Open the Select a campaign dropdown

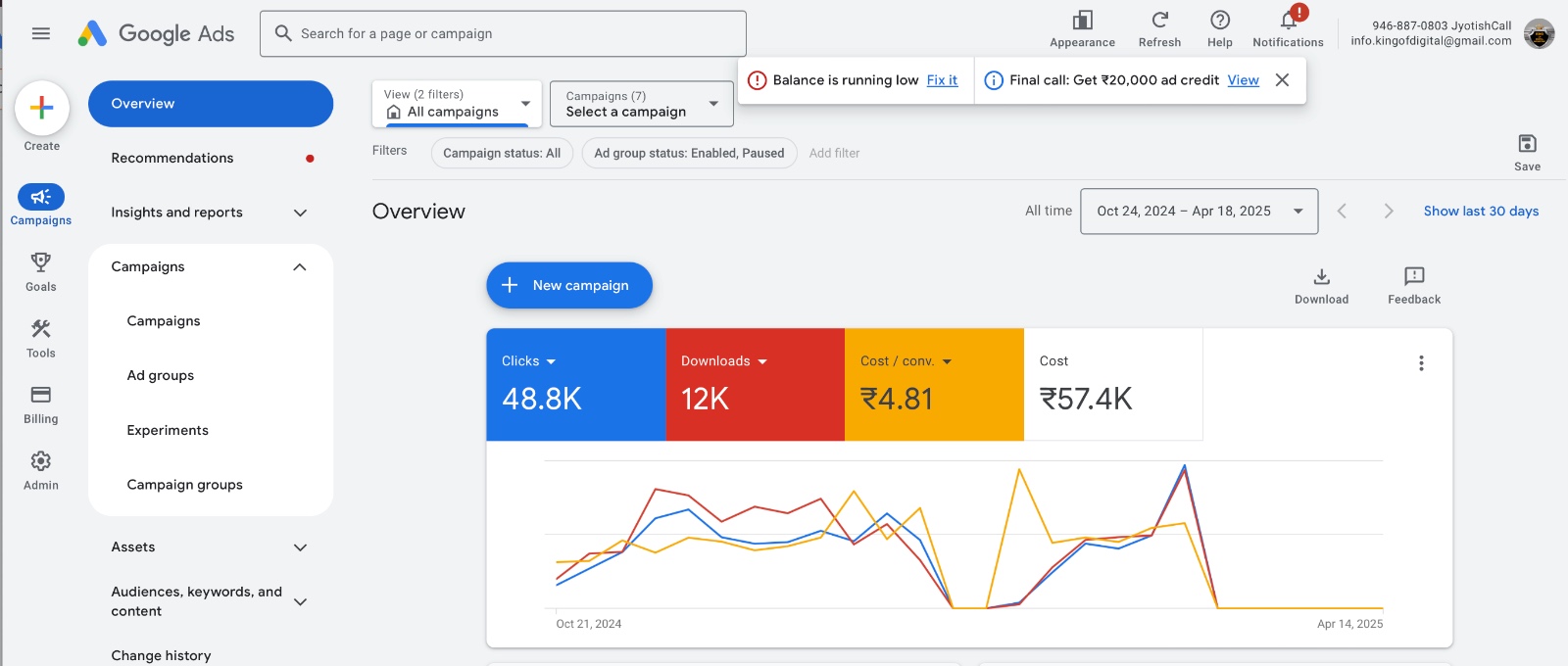coord(642,104)
